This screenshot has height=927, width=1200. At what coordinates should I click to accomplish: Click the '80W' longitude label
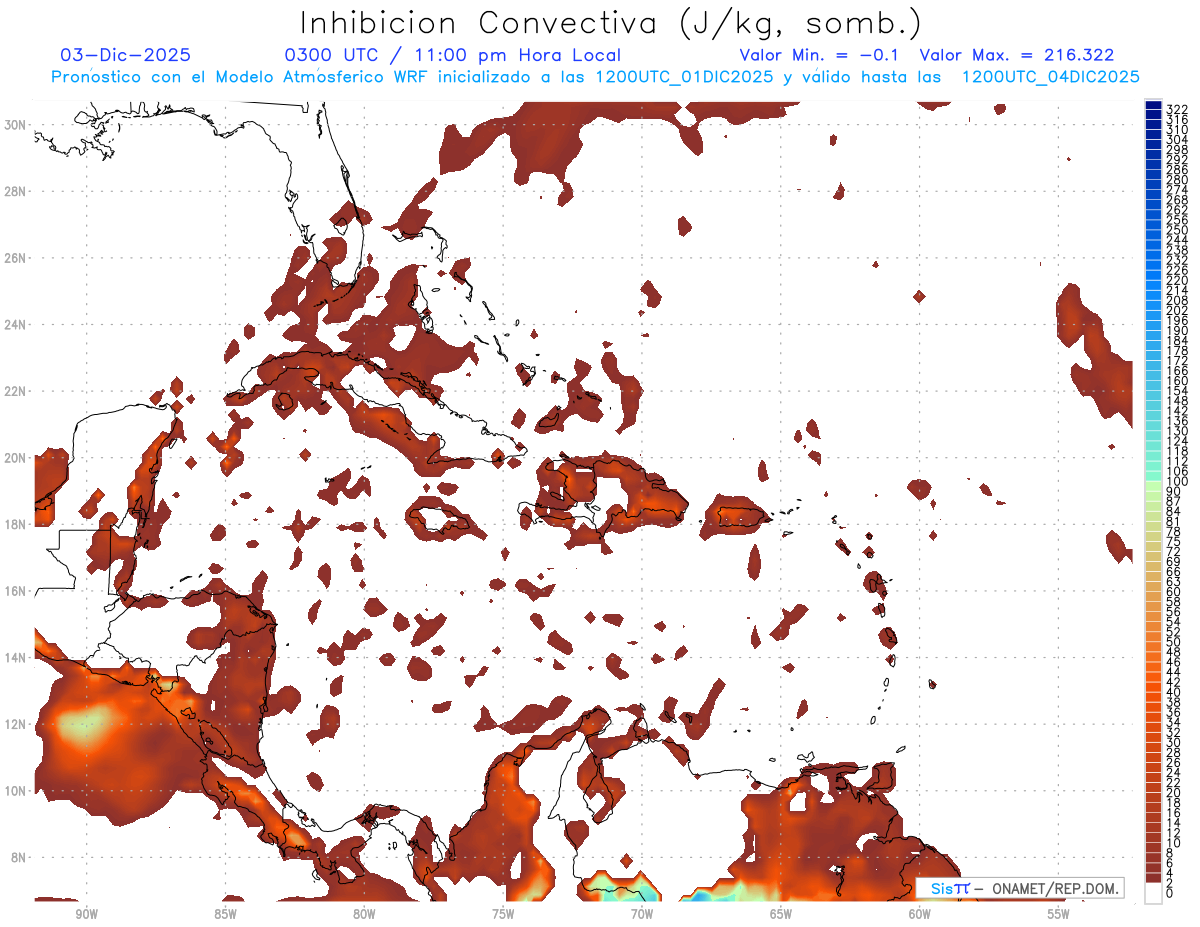point(364,914)
